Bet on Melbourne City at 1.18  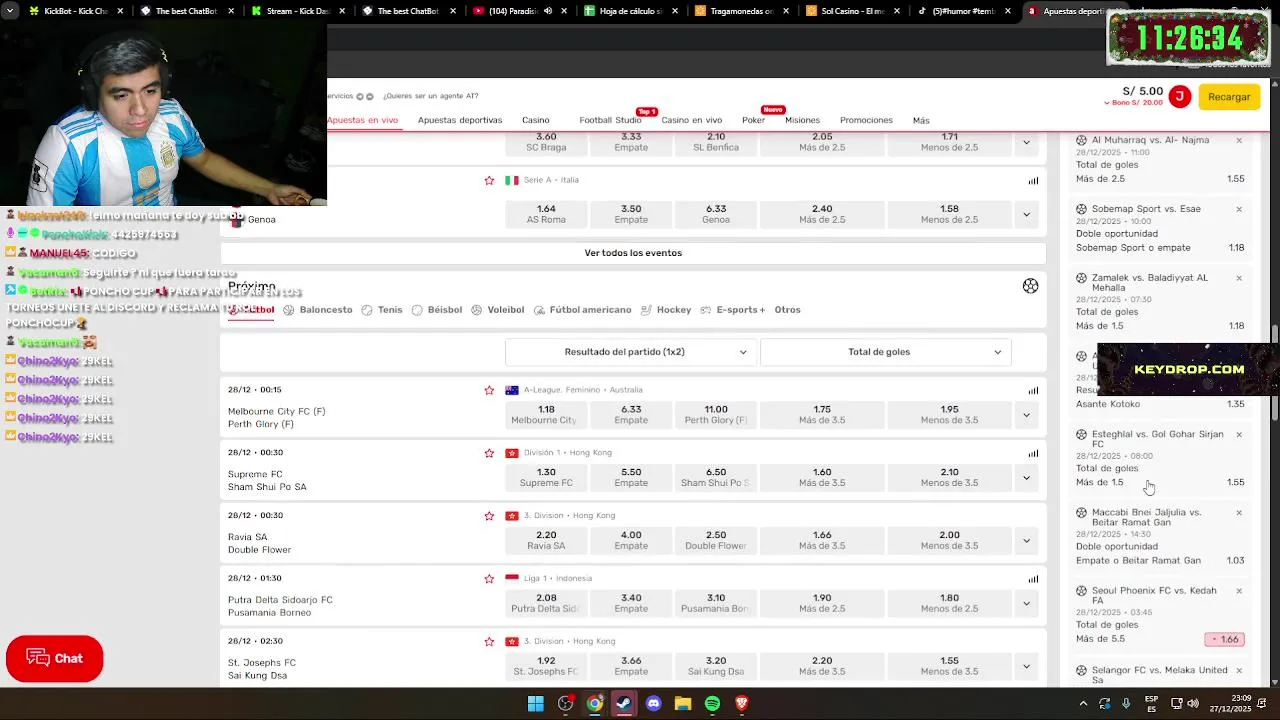(x=546, y=415)
